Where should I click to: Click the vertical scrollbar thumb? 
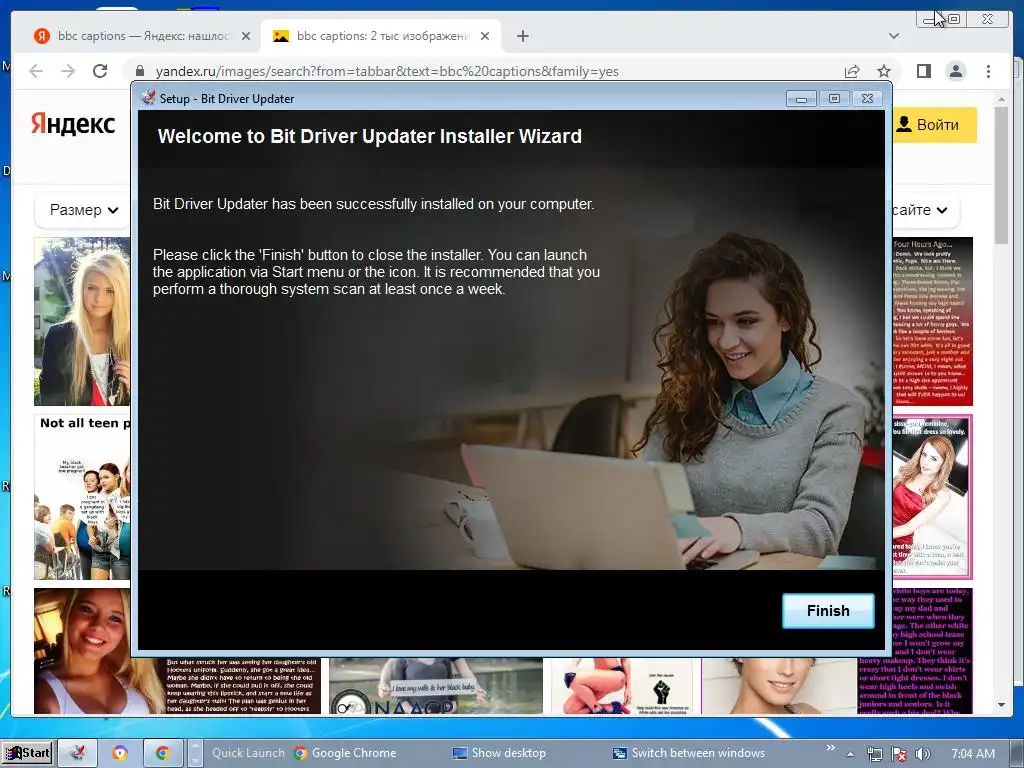pos(1001,175)
